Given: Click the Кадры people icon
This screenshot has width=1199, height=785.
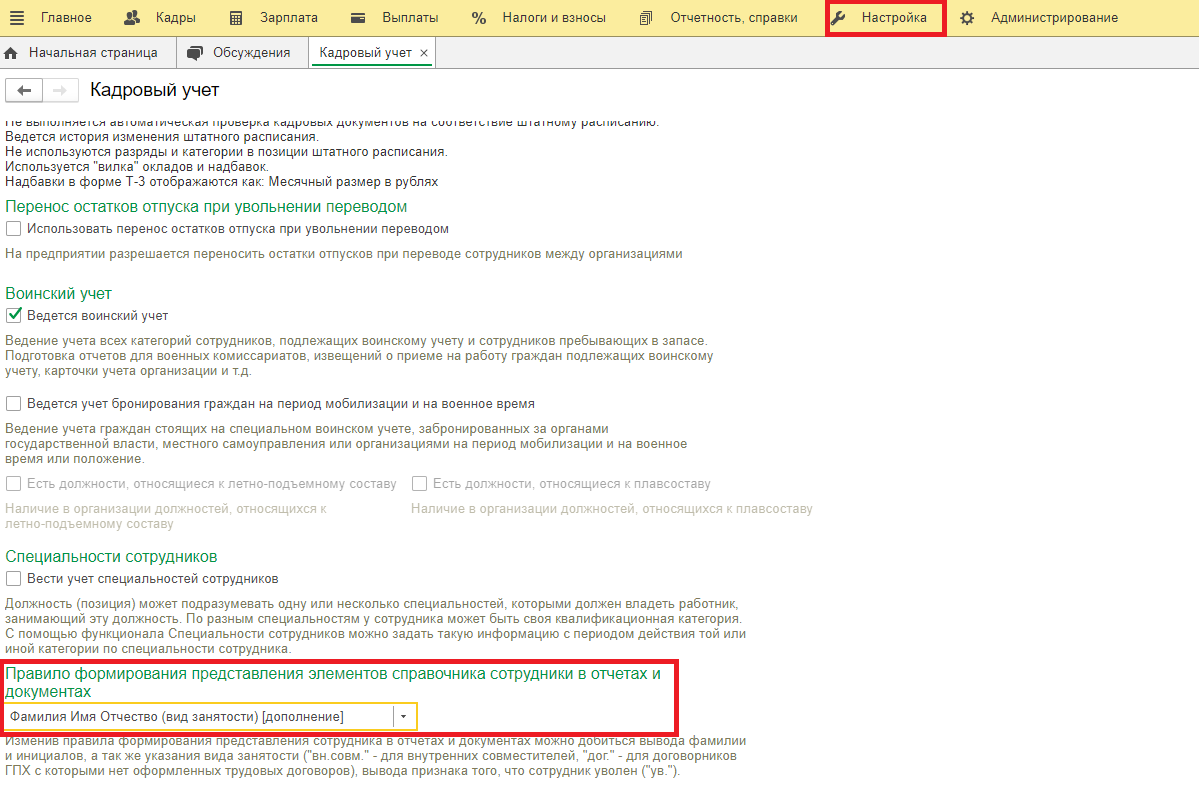Looking at the screenshot, I should (132, 17).
